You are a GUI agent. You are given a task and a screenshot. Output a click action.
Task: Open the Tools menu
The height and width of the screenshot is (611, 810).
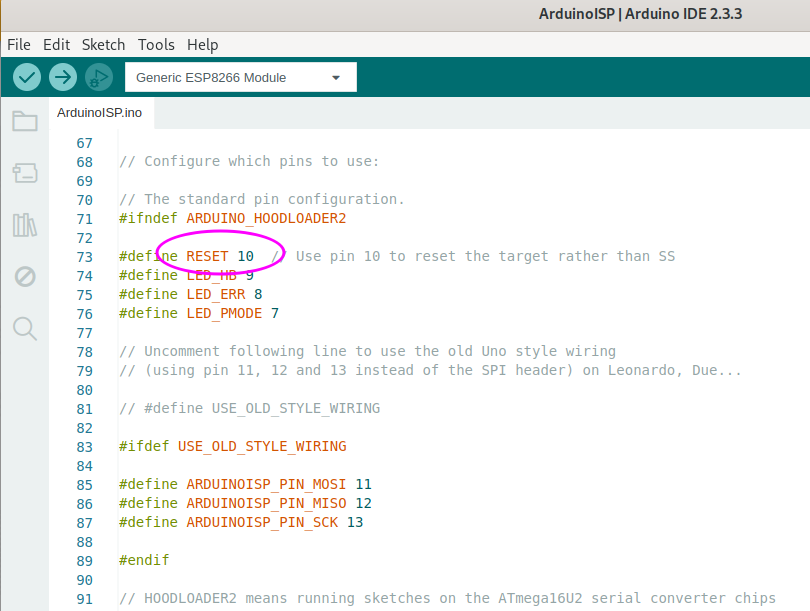tap(156, 45)
